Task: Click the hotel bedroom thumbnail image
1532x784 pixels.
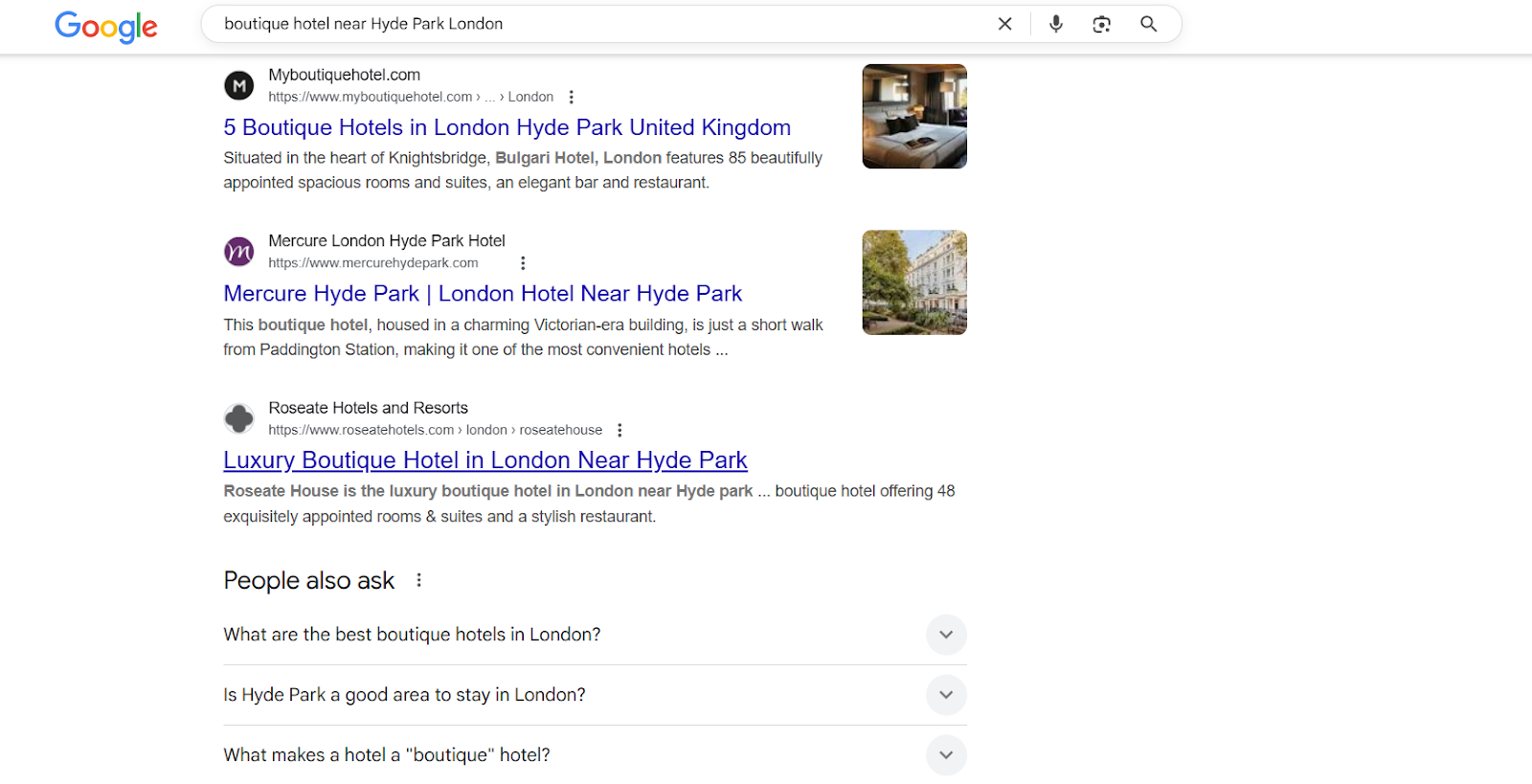Action: pyautogui.click(x=913, y=117)
